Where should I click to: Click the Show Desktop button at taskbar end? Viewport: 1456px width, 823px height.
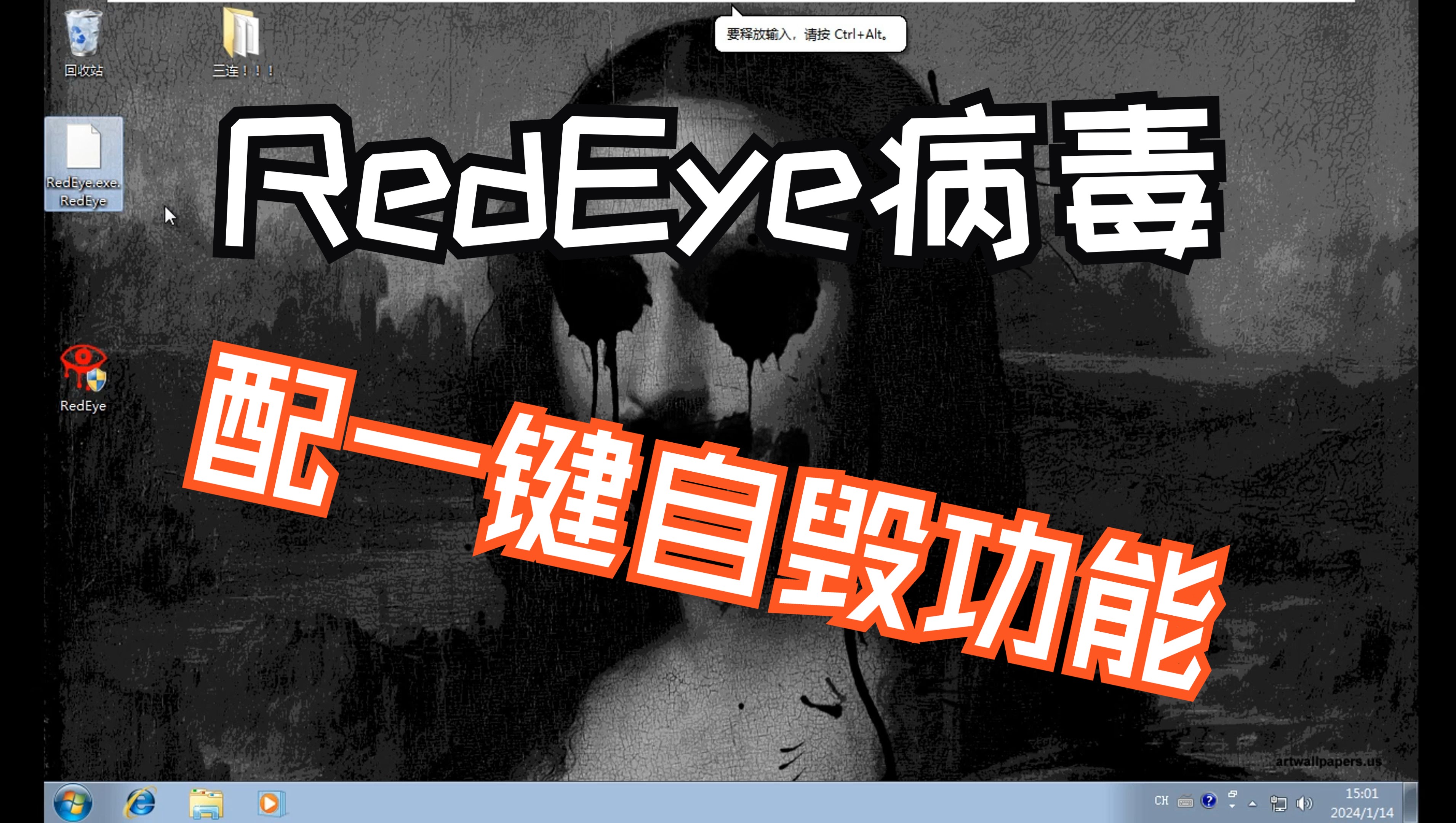pyautogui.click(x=1410, y=803)
